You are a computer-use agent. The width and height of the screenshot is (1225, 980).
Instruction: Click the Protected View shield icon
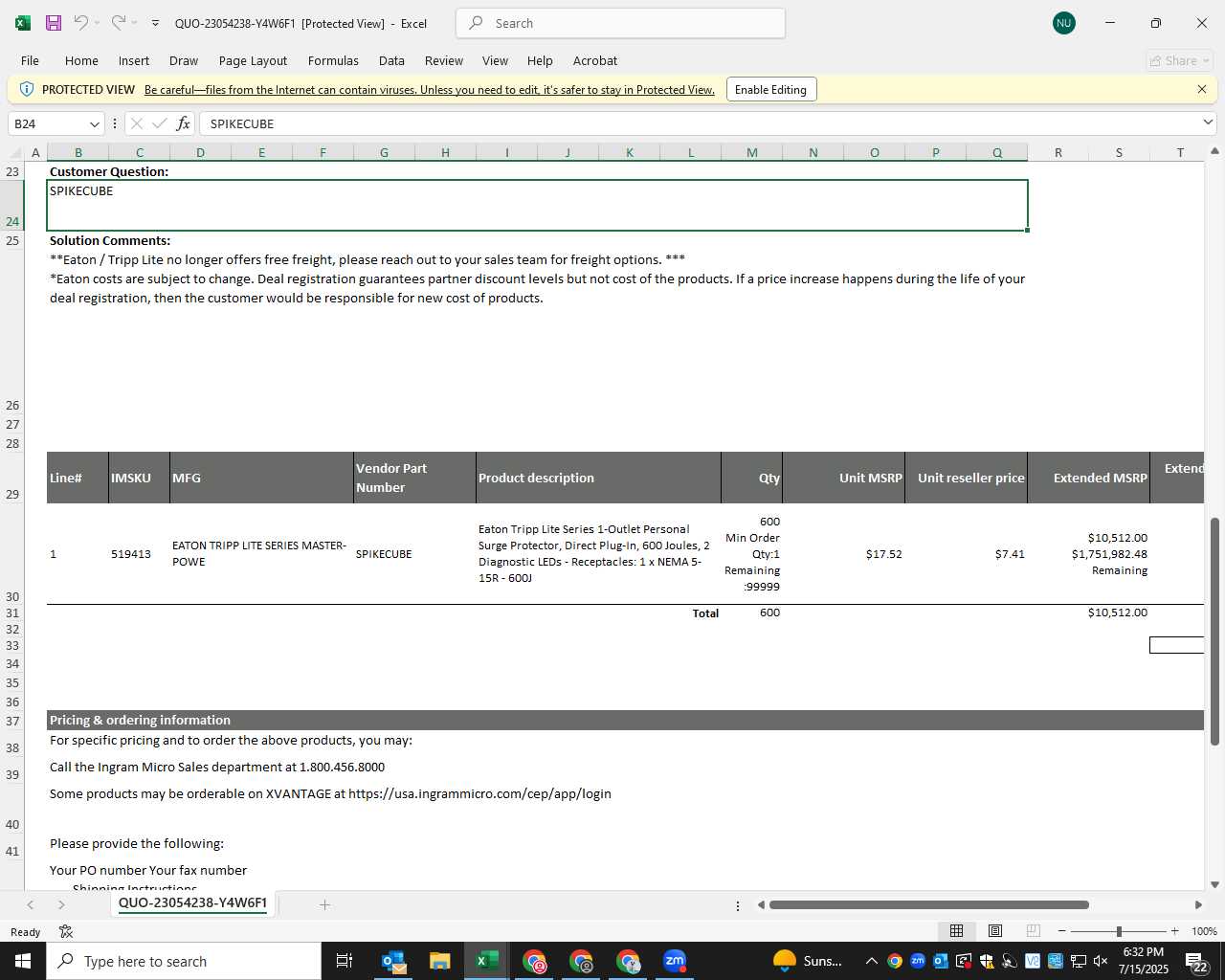point(26,89)
